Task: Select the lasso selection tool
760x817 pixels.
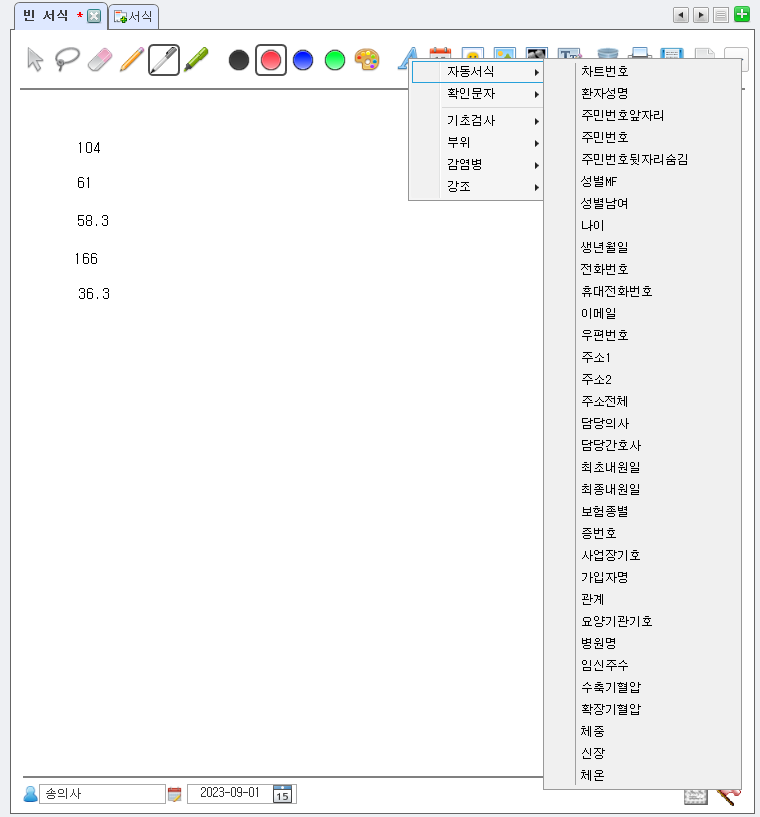Action: [x=66, y=60]
